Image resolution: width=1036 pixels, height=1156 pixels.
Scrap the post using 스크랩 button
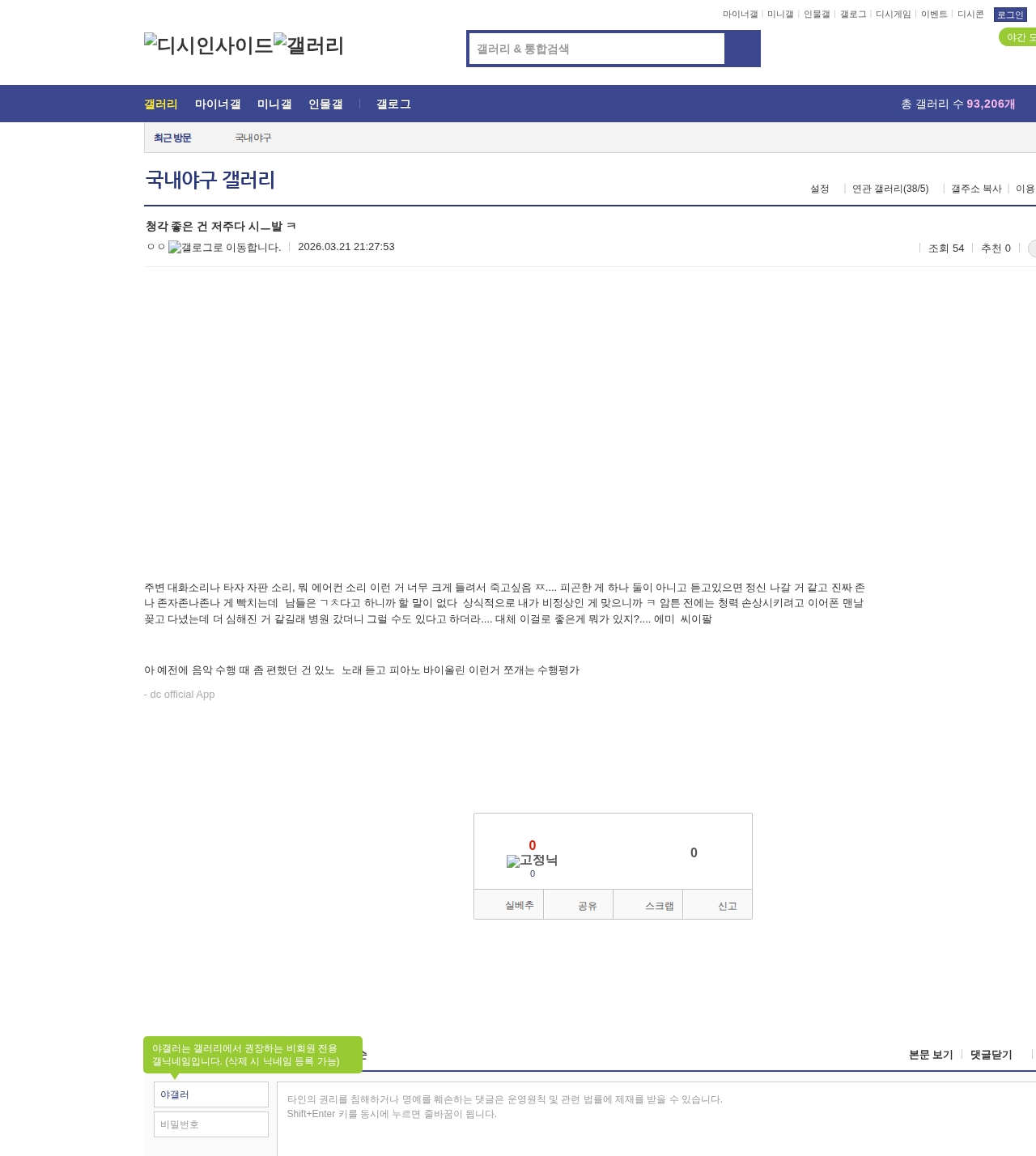(x=647, y=905)
